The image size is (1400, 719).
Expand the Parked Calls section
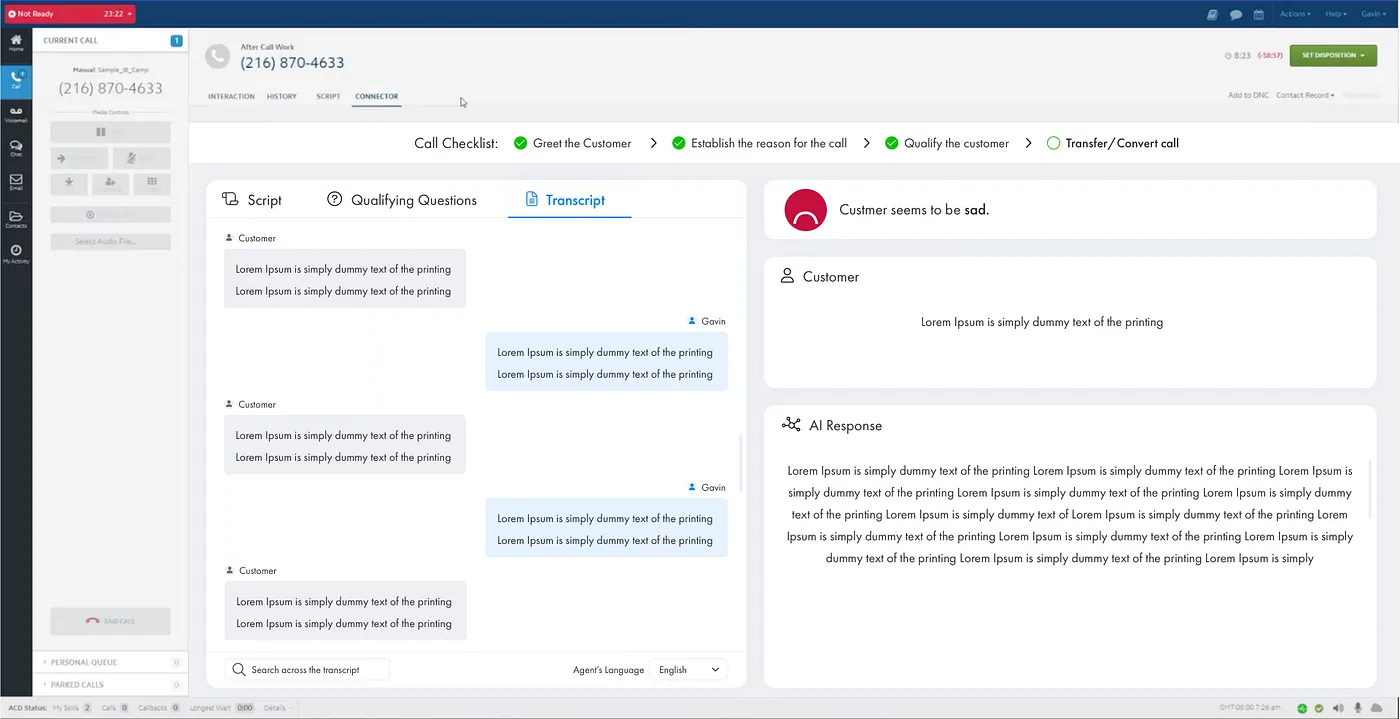(110, 685)
